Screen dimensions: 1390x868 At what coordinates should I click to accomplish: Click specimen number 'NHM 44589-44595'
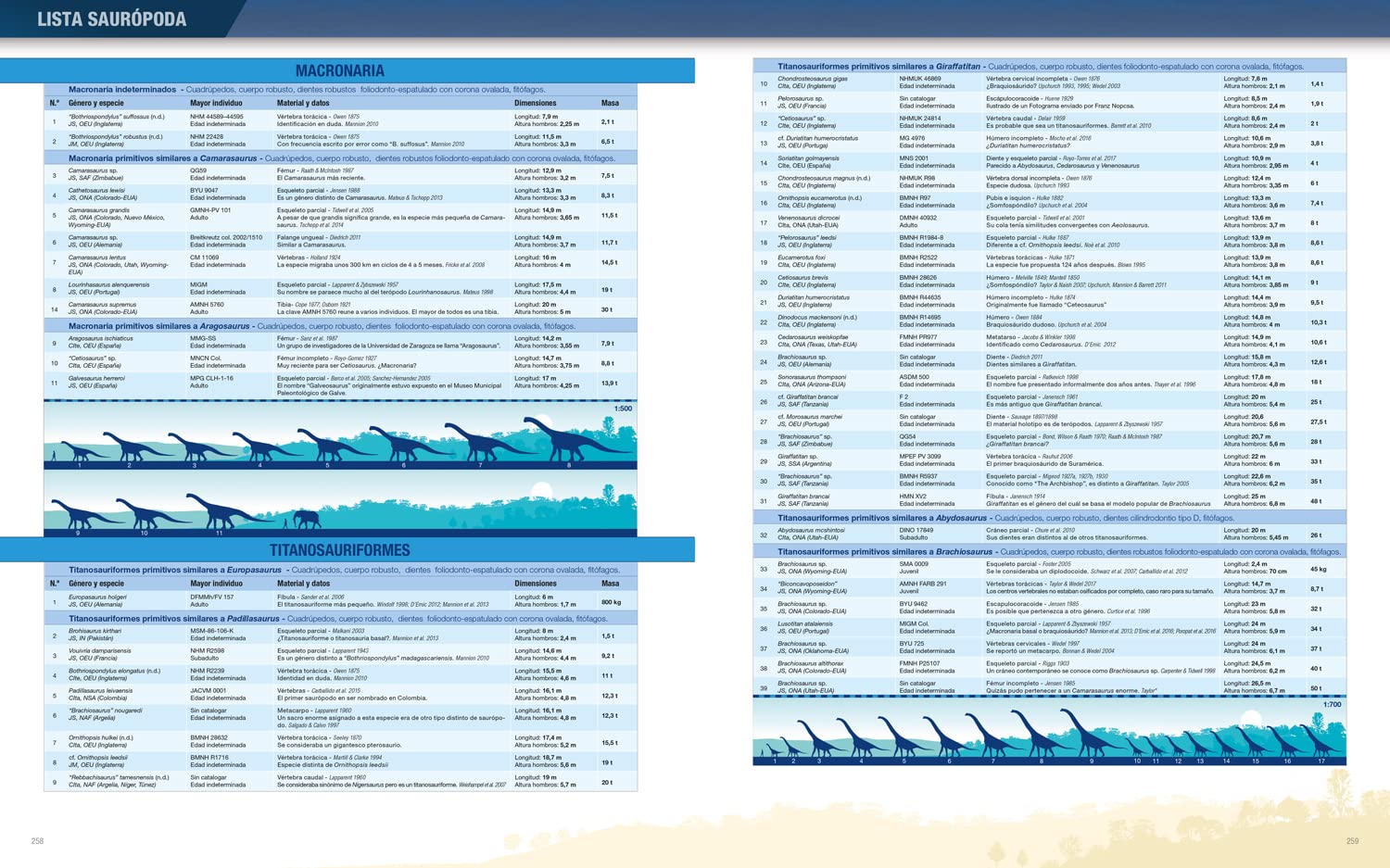tap(217, 117)
